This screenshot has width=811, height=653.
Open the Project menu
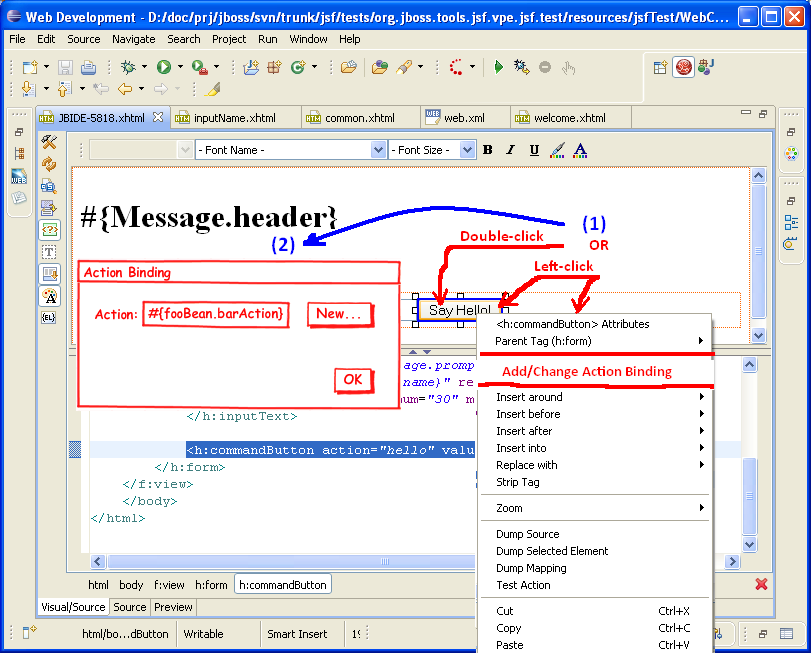click(229, 39)
